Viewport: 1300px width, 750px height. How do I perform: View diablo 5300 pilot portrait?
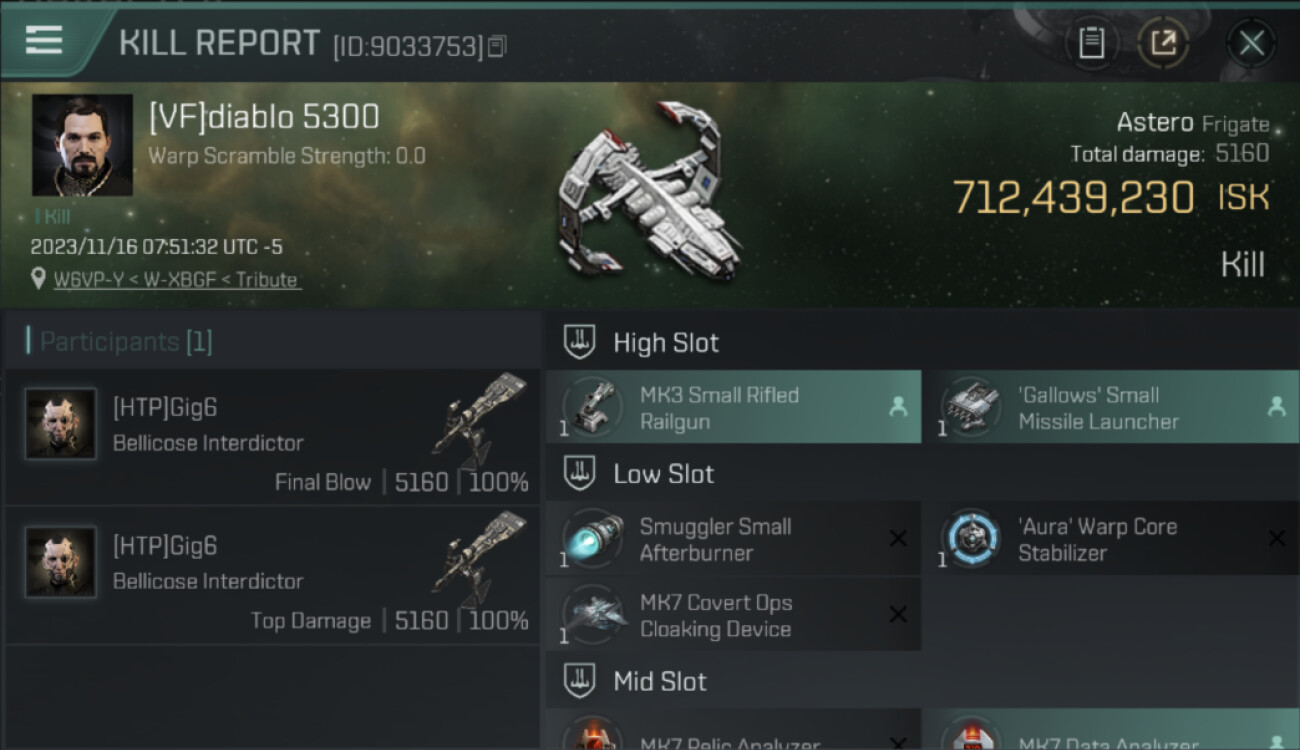tap(82, 146)
